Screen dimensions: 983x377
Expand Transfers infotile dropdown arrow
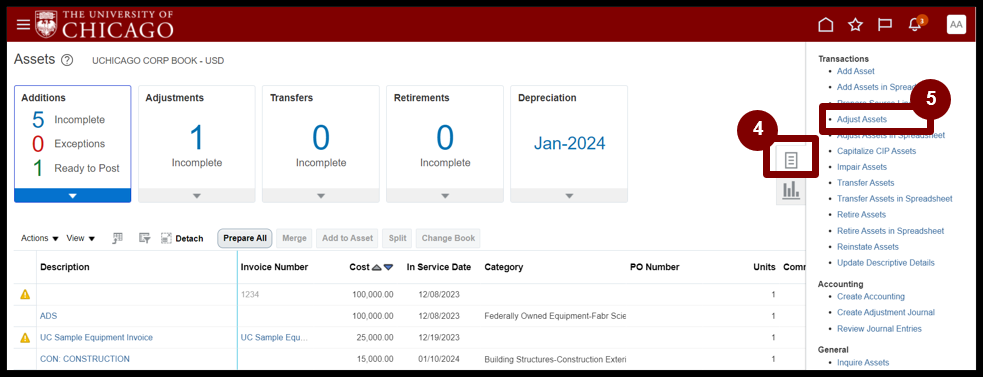321,196
